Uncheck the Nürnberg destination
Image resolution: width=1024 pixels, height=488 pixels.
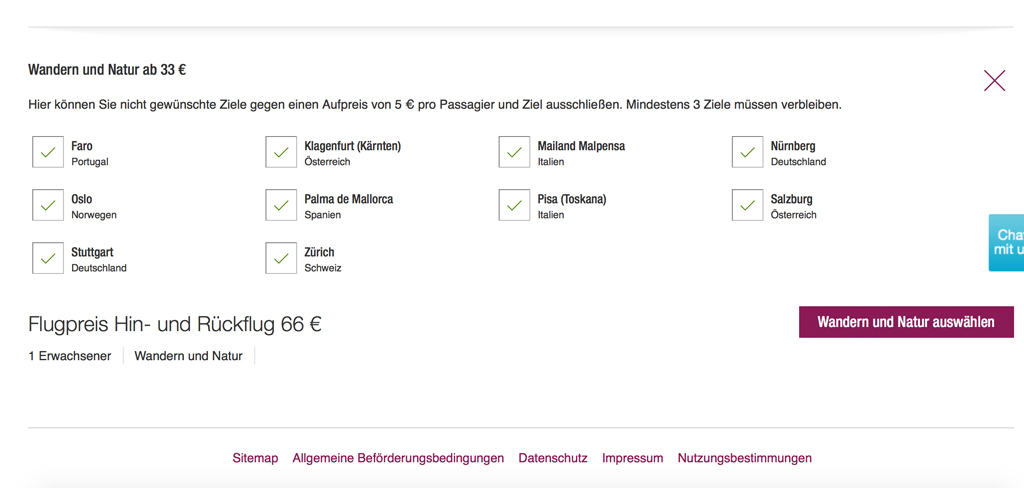click(747, 152)
